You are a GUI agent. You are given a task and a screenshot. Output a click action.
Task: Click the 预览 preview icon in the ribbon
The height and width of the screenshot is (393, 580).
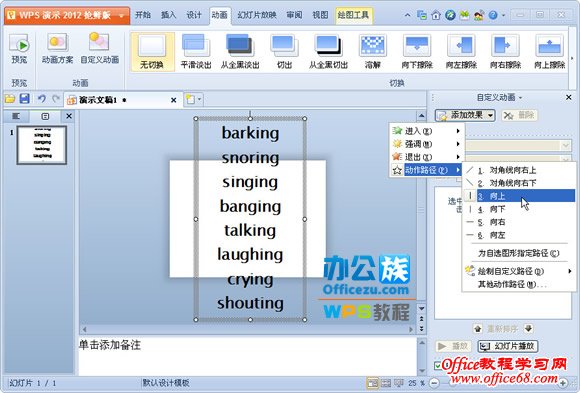19,49
